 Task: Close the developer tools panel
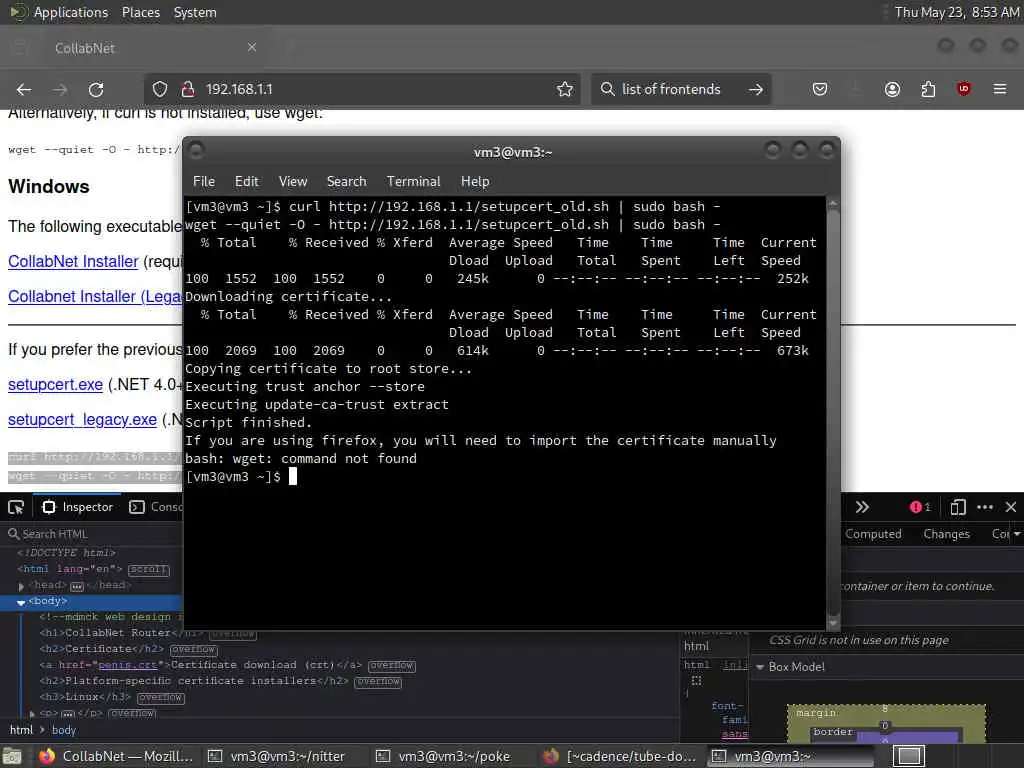pyautogui.click(x=1011, y=507)
